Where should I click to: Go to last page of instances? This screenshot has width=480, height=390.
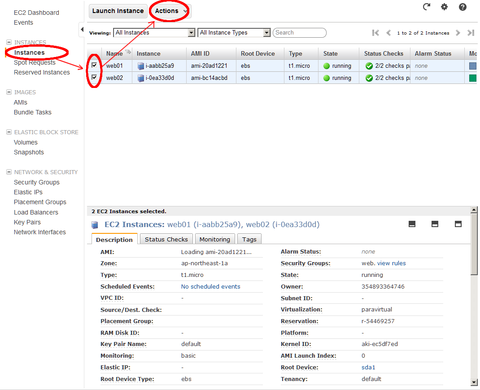coord(471,33)
